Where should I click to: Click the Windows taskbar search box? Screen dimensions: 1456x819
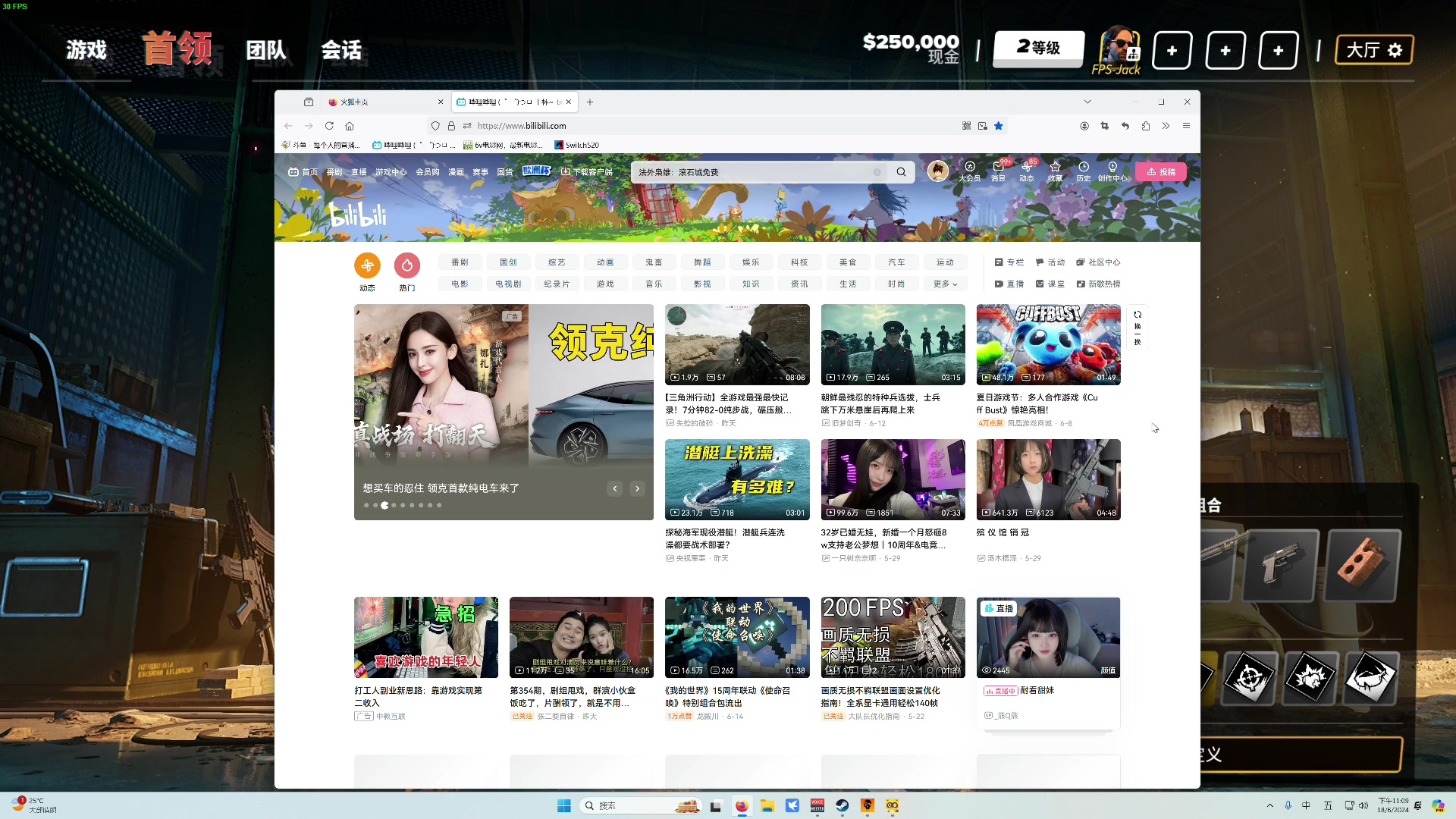click(x=641, y=805)
